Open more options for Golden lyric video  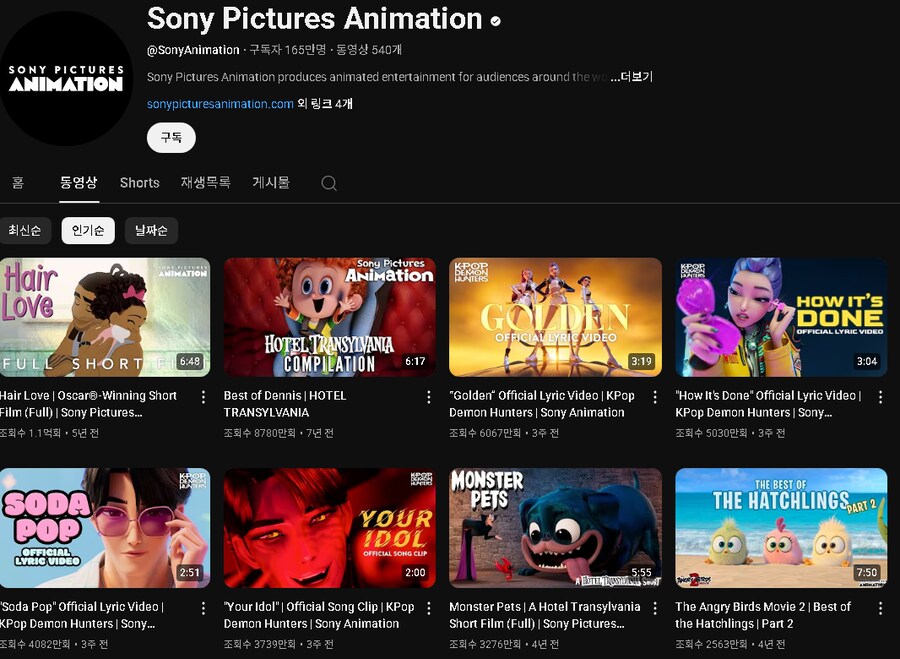click(x=655, y=397)
